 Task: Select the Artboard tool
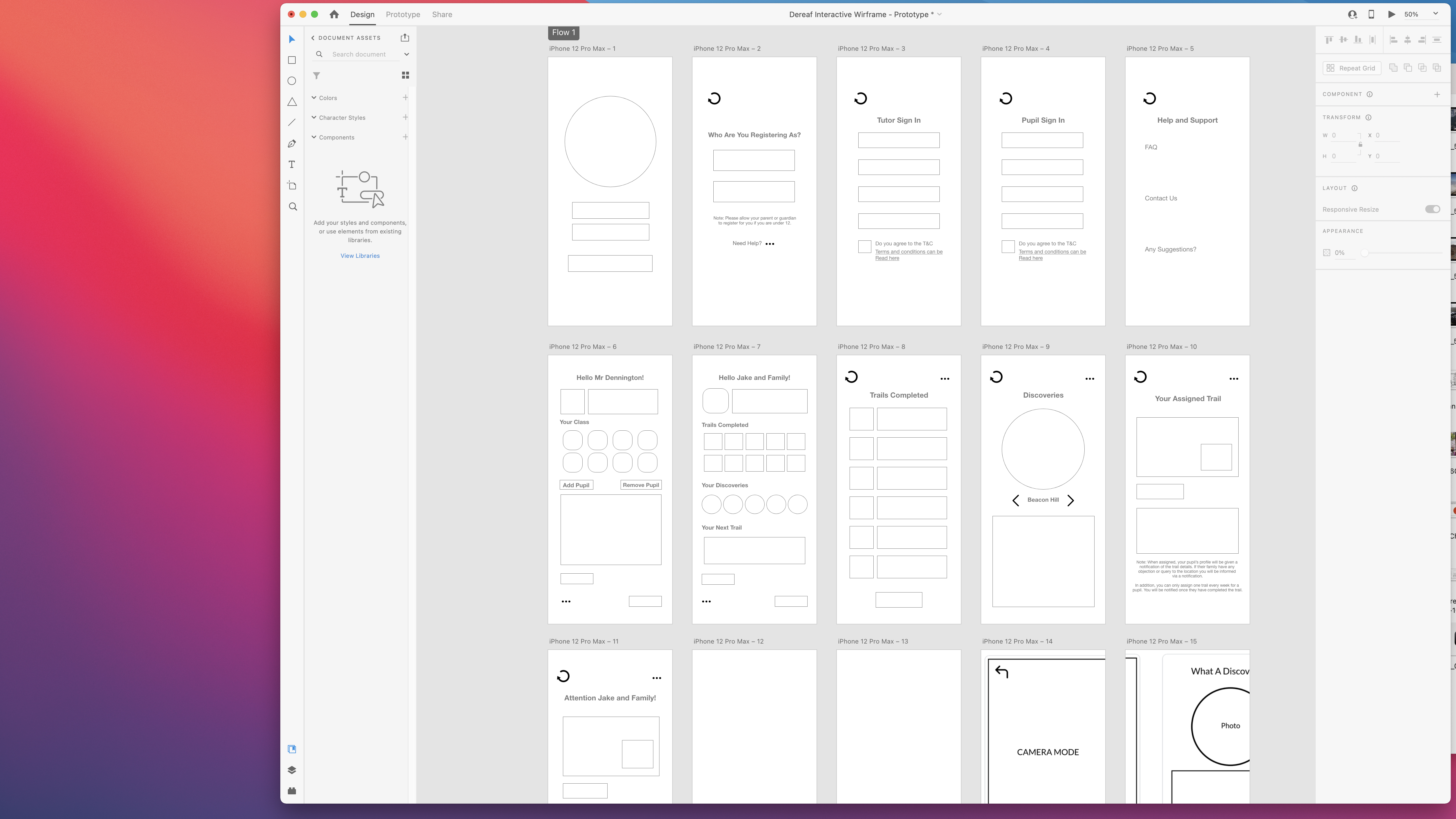(292, 186)
